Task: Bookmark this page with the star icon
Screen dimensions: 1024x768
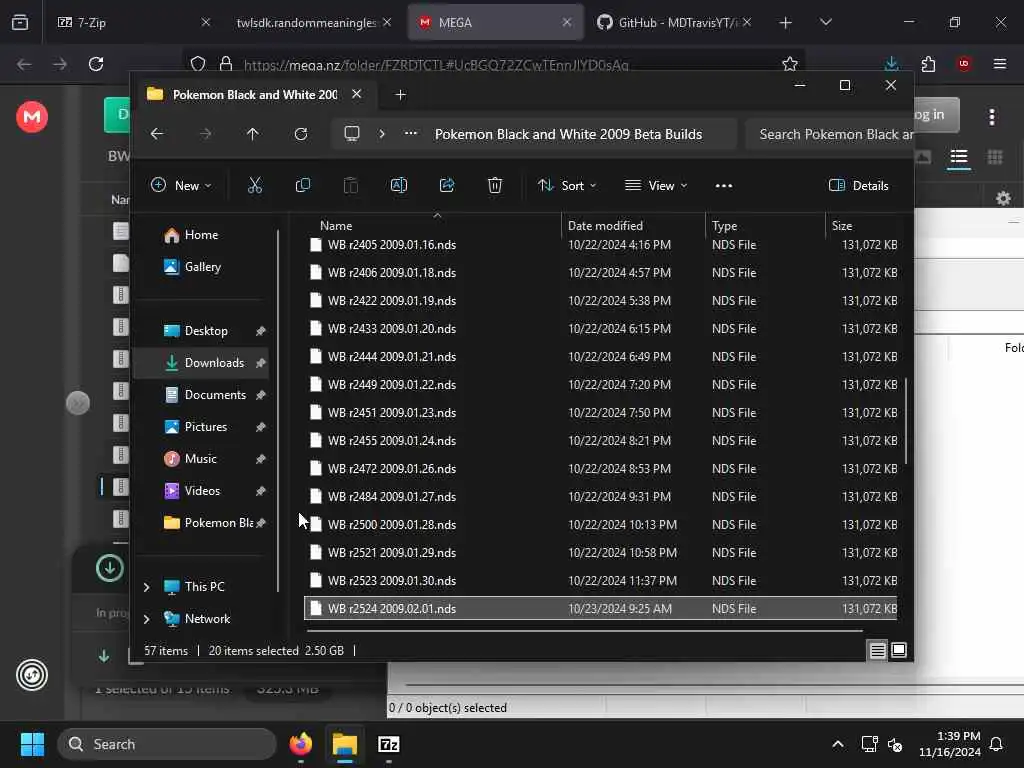Action: pyautogui.click(x=790, y=64)
